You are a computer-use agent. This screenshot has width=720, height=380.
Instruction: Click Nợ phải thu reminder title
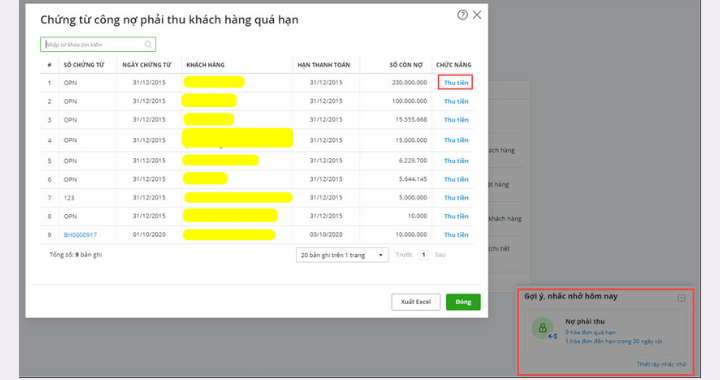585,322
